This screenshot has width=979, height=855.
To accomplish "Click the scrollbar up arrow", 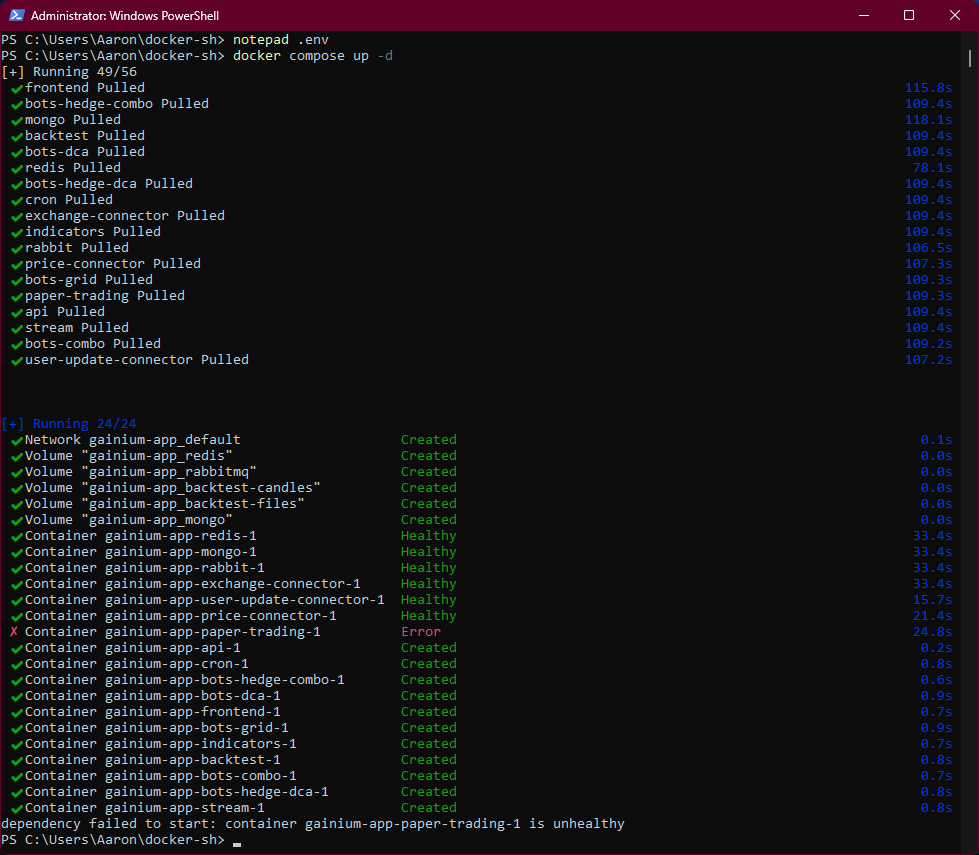I will (x=970, y=39).
